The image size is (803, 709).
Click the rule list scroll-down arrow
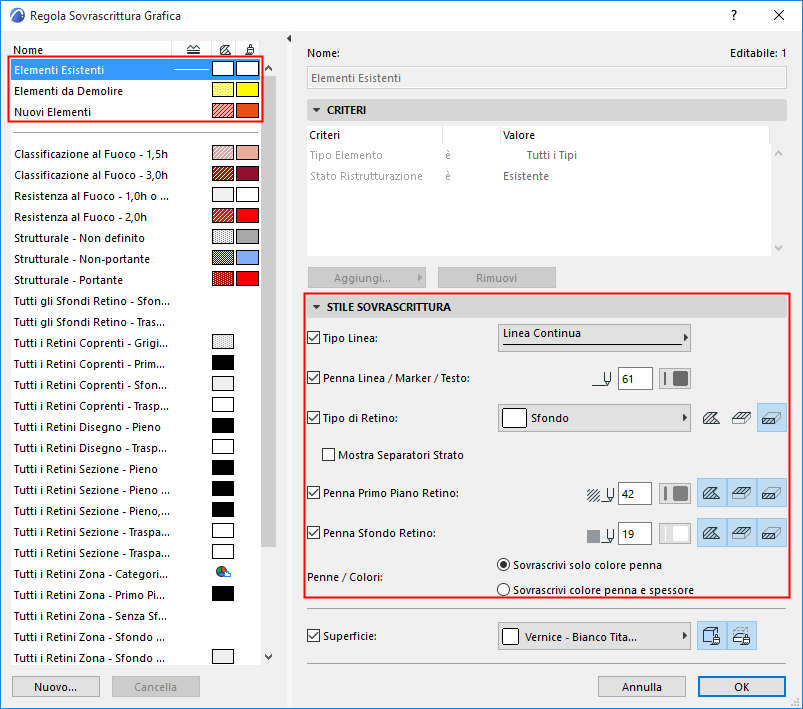[x=269, y=657]
